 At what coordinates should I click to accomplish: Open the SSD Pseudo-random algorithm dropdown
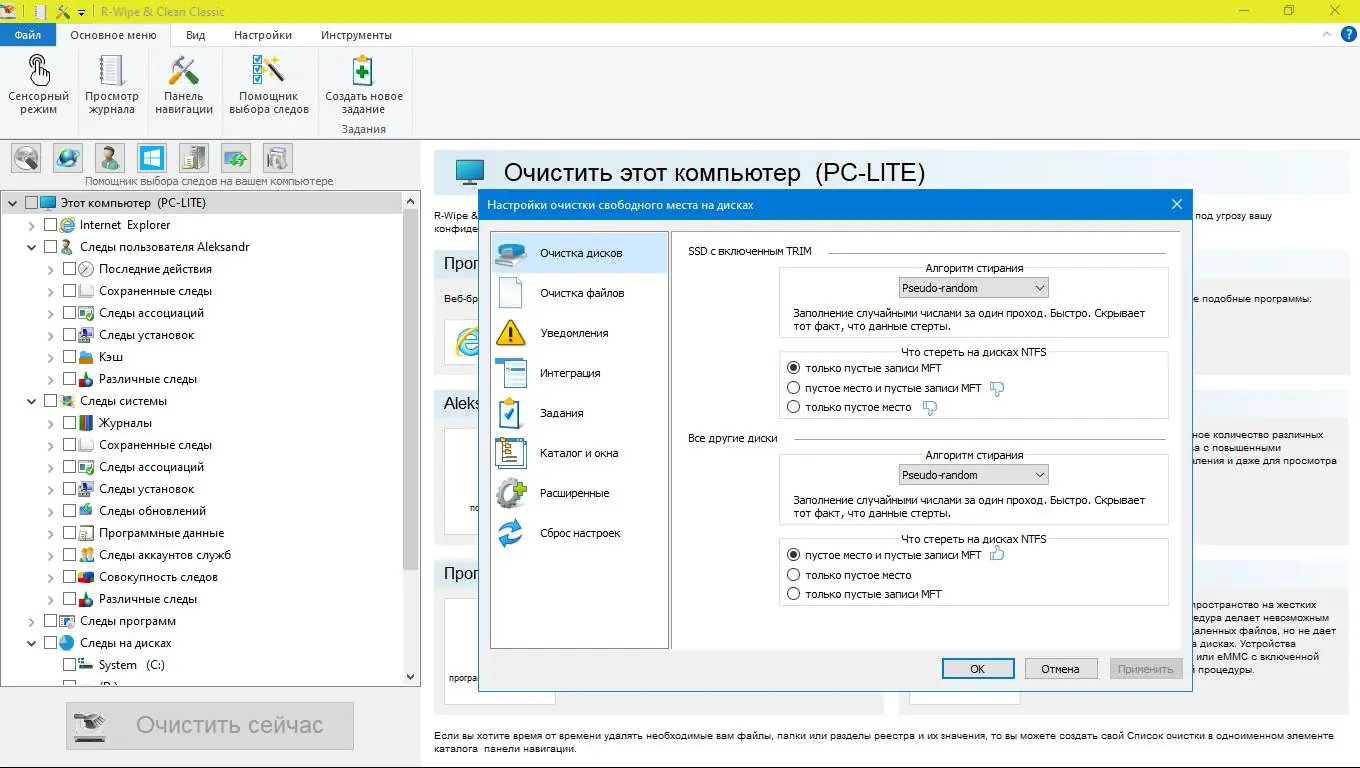pos(1040,287)
